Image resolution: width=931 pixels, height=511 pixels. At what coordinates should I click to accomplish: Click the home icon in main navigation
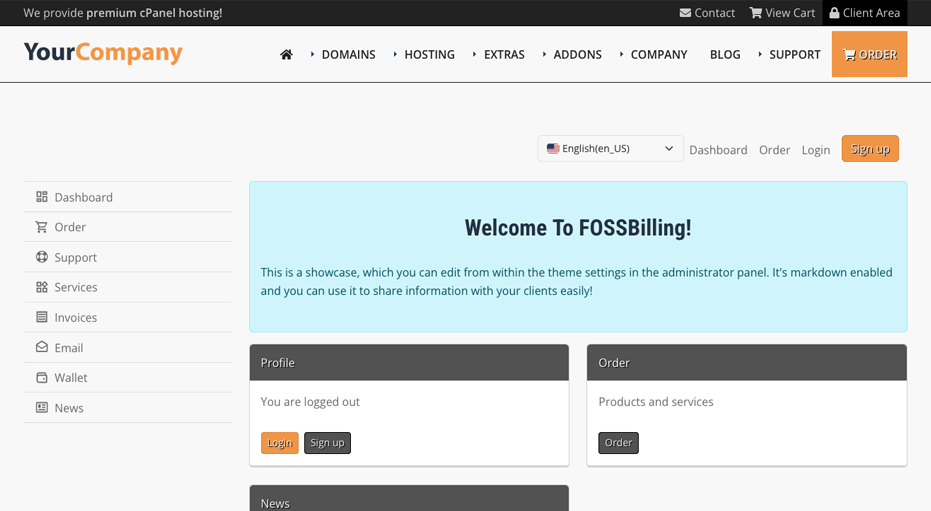point(286,55)
